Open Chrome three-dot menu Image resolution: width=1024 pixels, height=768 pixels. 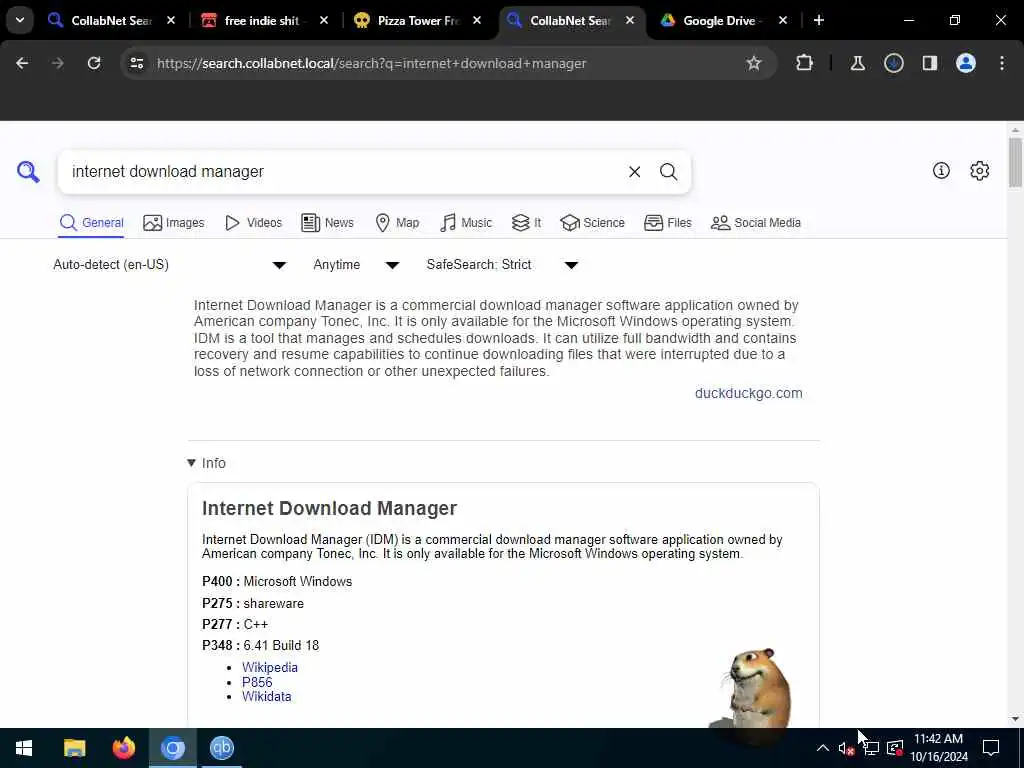tap(1002, 63)
